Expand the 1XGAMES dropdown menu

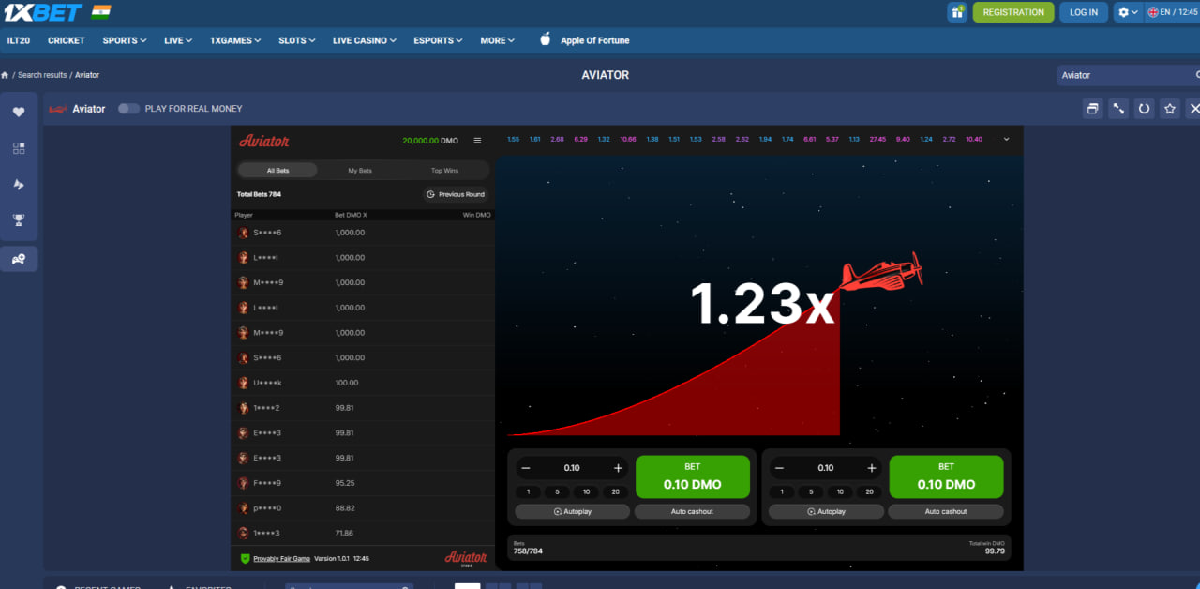(236, 40)
